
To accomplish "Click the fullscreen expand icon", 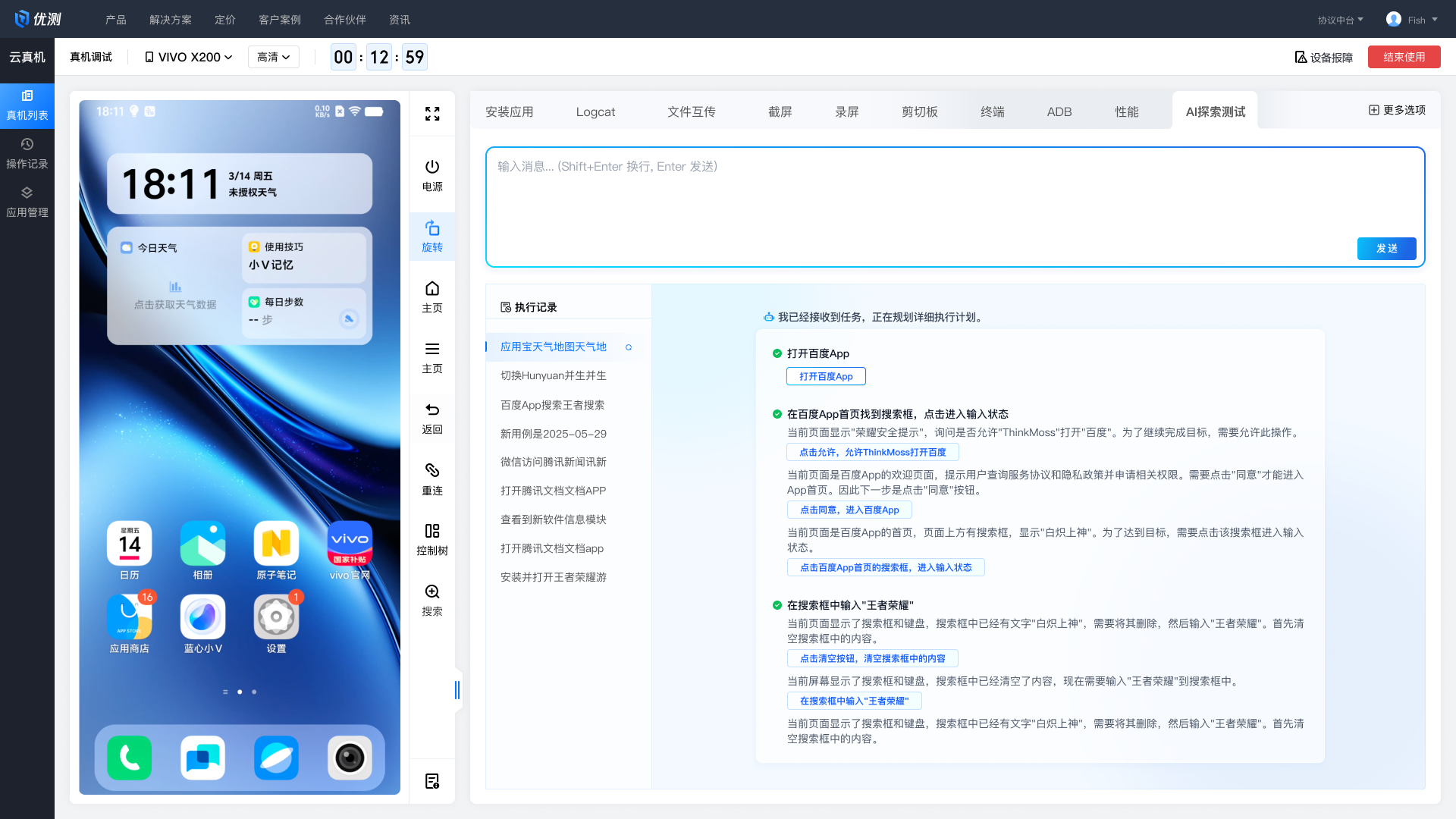I will point(432,114).
